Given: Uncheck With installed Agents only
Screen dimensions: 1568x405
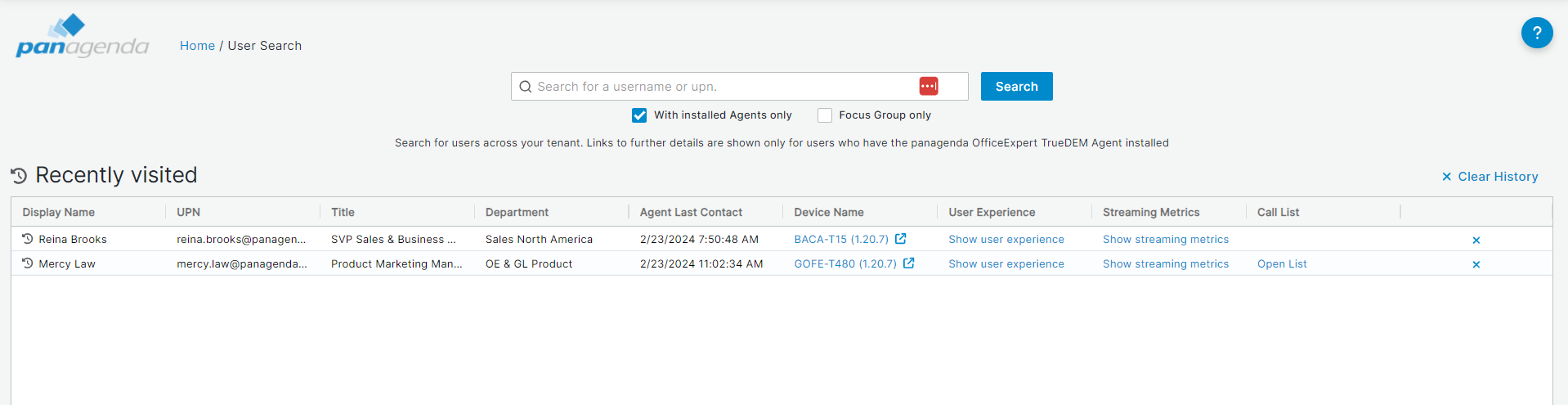Looking at the screenshot, I should pos(639,115).
